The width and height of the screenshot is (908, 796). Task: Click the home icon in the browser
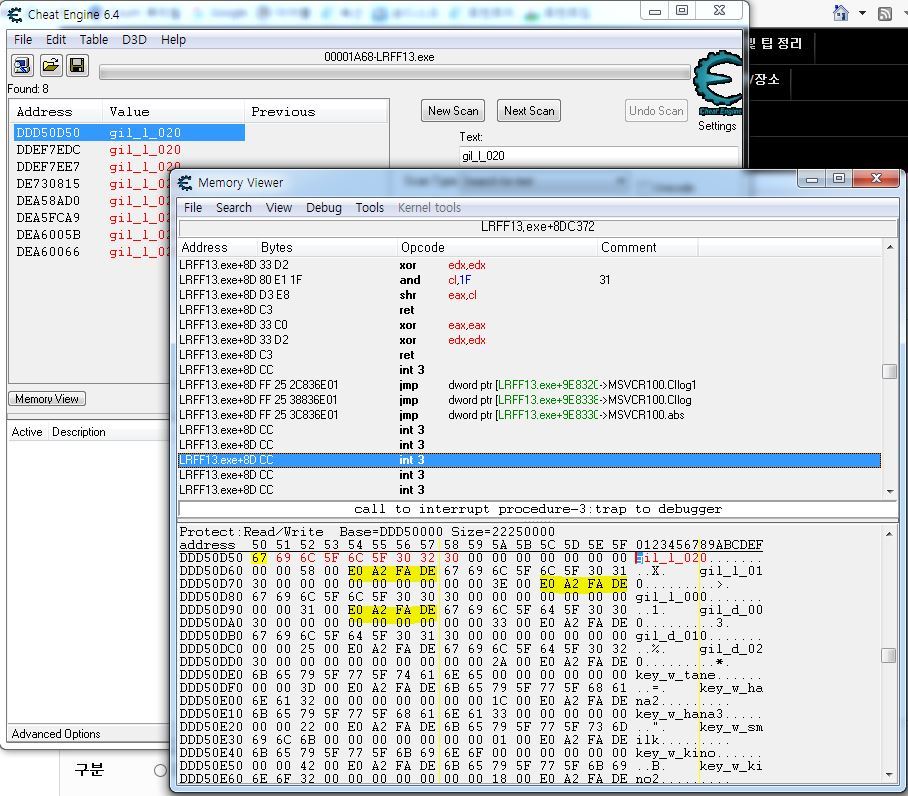[841, 13]
